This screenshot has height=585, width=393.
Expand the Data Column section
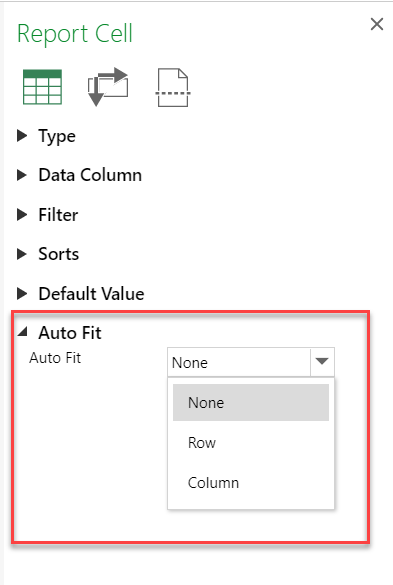point(22,175)
